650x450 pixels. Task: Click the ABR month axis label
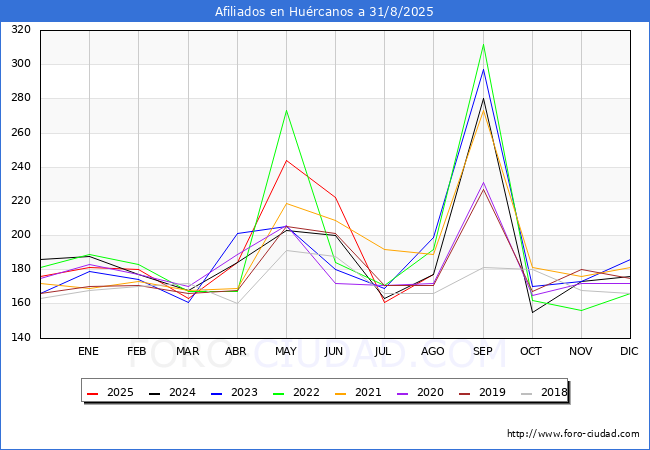point(236,351)
